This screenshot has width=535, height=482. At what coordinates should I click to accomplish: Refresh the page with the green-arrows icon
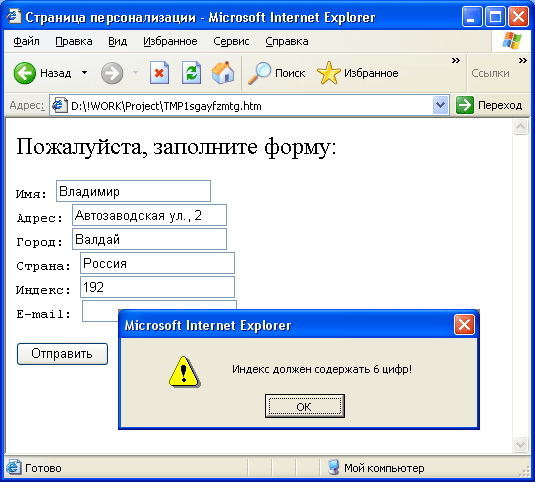coord(191,73)
